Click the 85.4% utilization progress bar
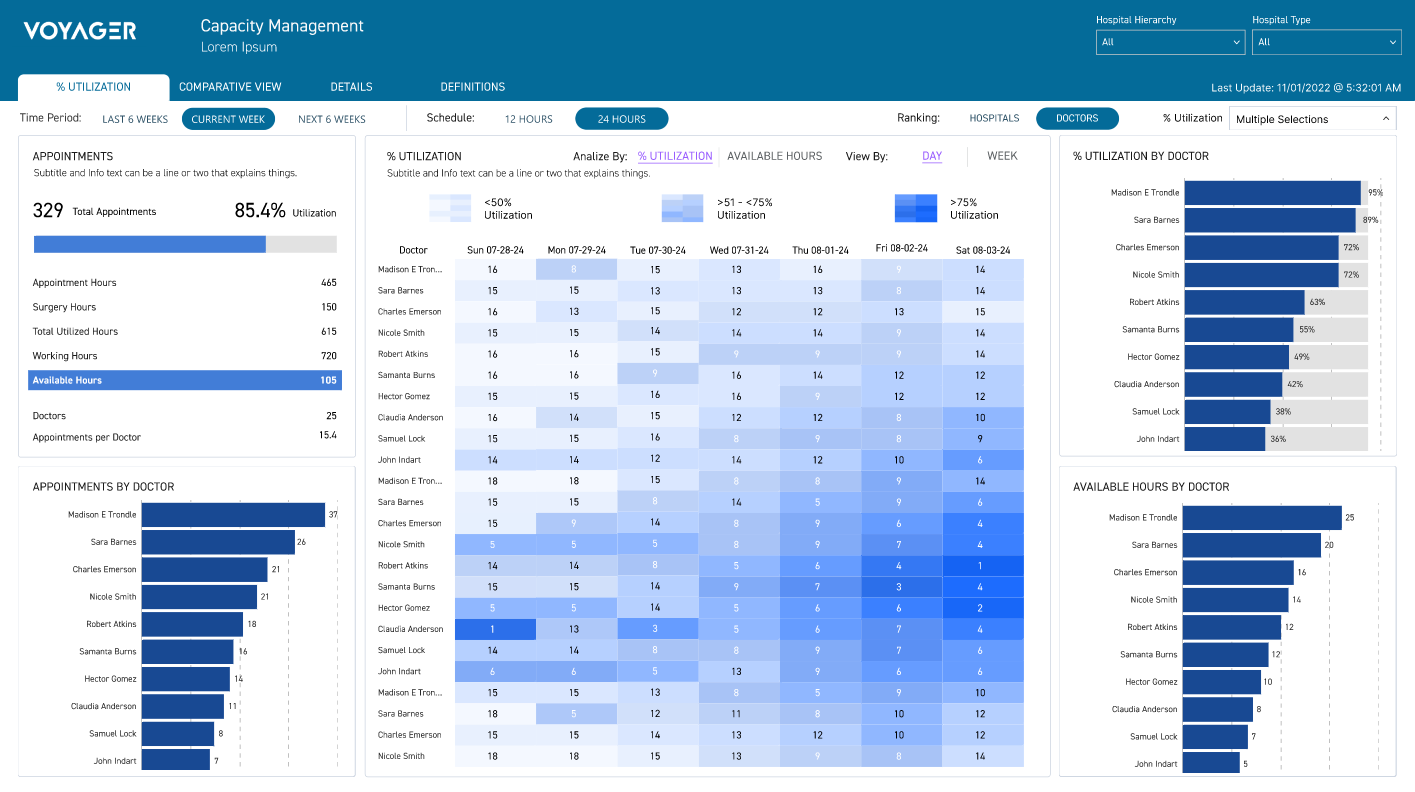Viewport: 1415px width, 792px height. coord(185,244)
